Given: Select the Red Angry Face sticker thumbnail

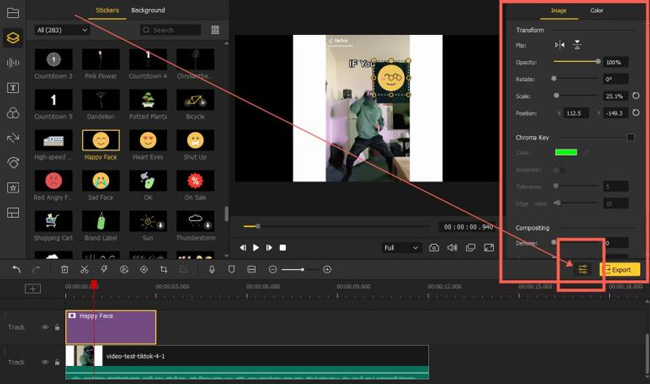Looking at the screenshot, I should coord(53,180).
